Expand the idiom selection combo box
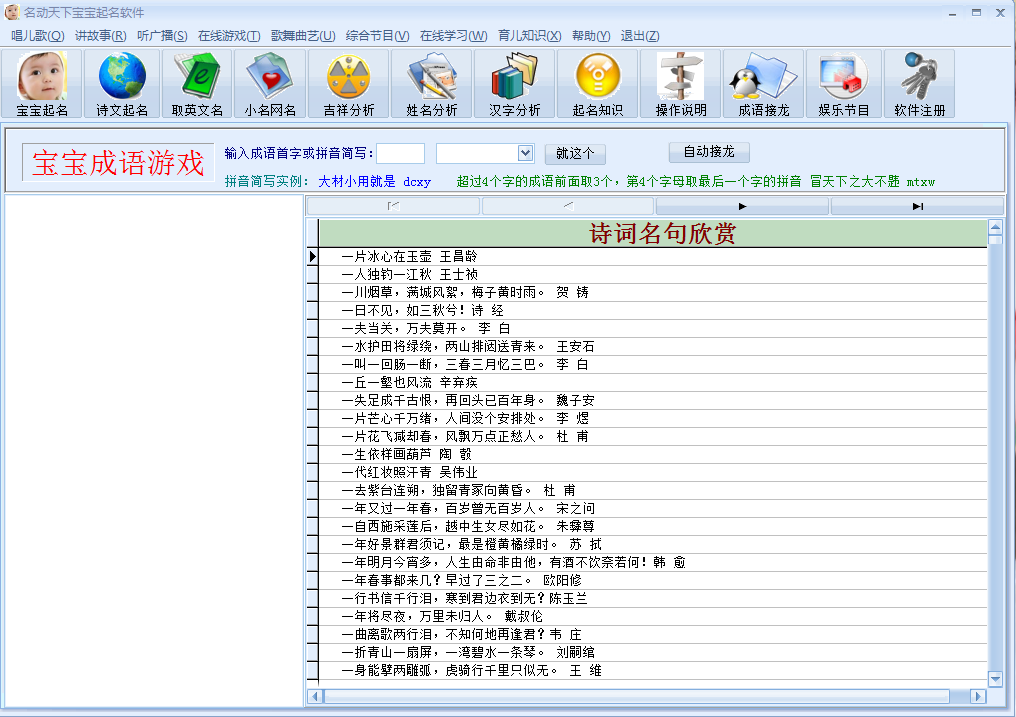 [x=525, y=153]
